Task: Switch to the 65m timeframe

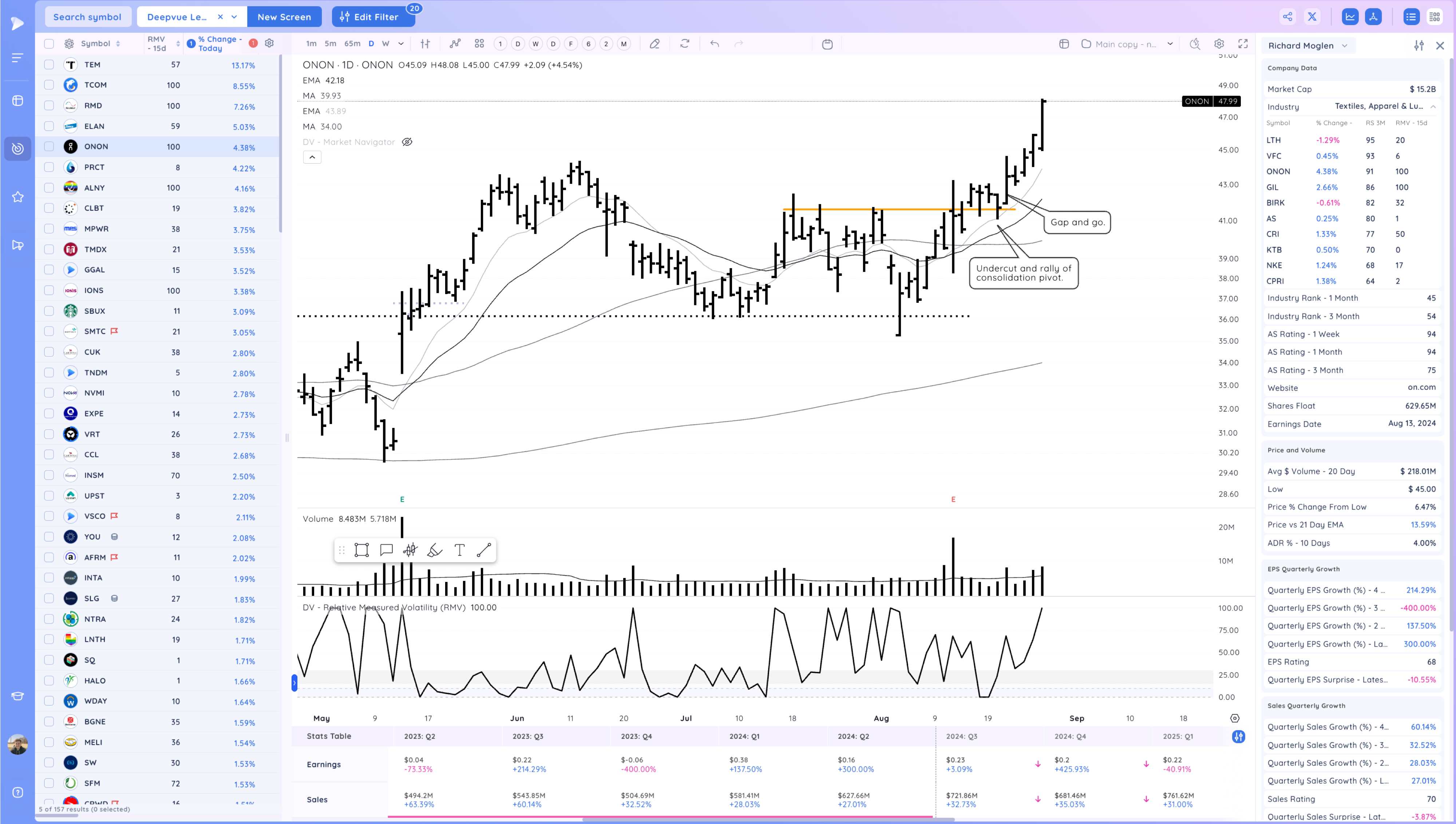Action: click(x=352, y=44)
